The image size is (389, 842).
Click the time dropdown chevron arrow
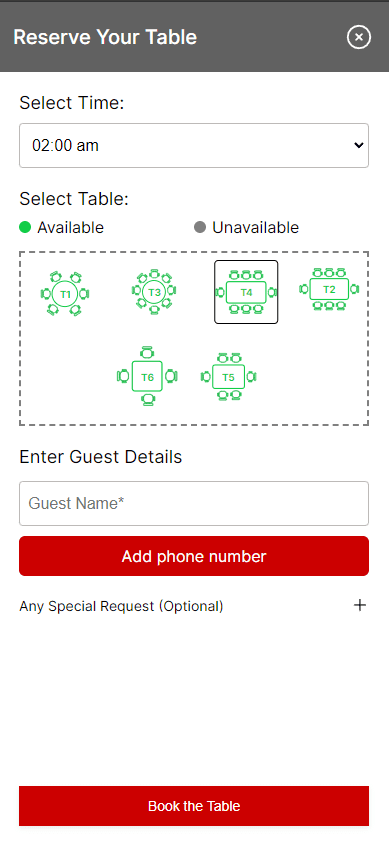[359, 146]
